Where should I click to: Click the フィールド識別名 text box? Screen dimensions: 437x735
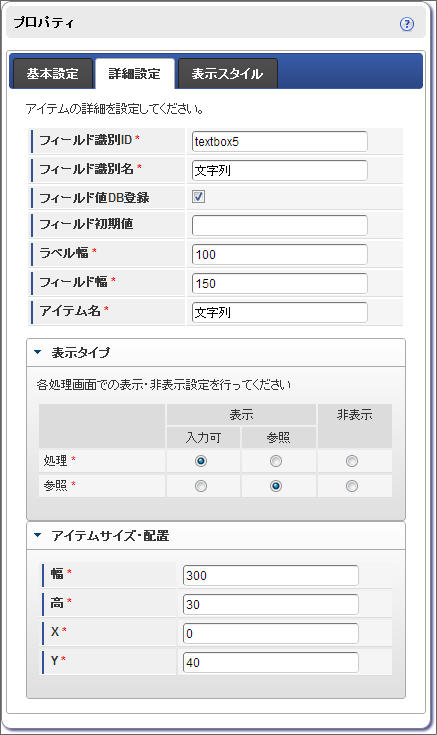click(x=279, y=171)
